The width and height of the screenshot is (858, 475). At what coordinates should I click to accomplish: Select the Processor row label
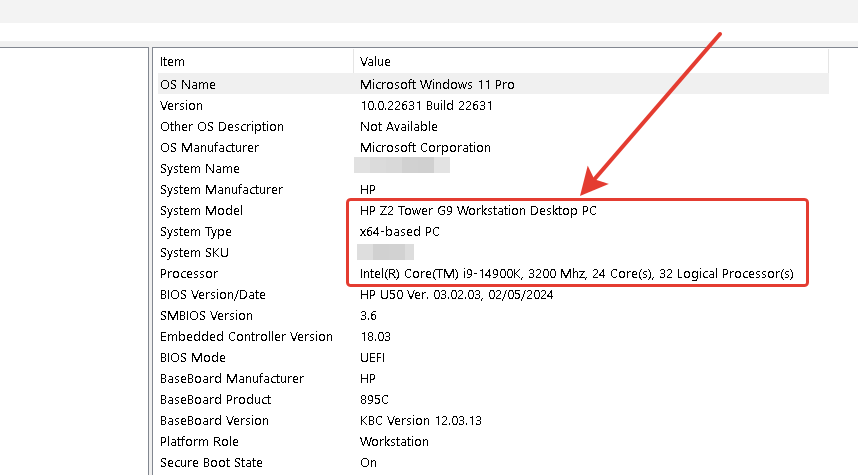[189, 274]
